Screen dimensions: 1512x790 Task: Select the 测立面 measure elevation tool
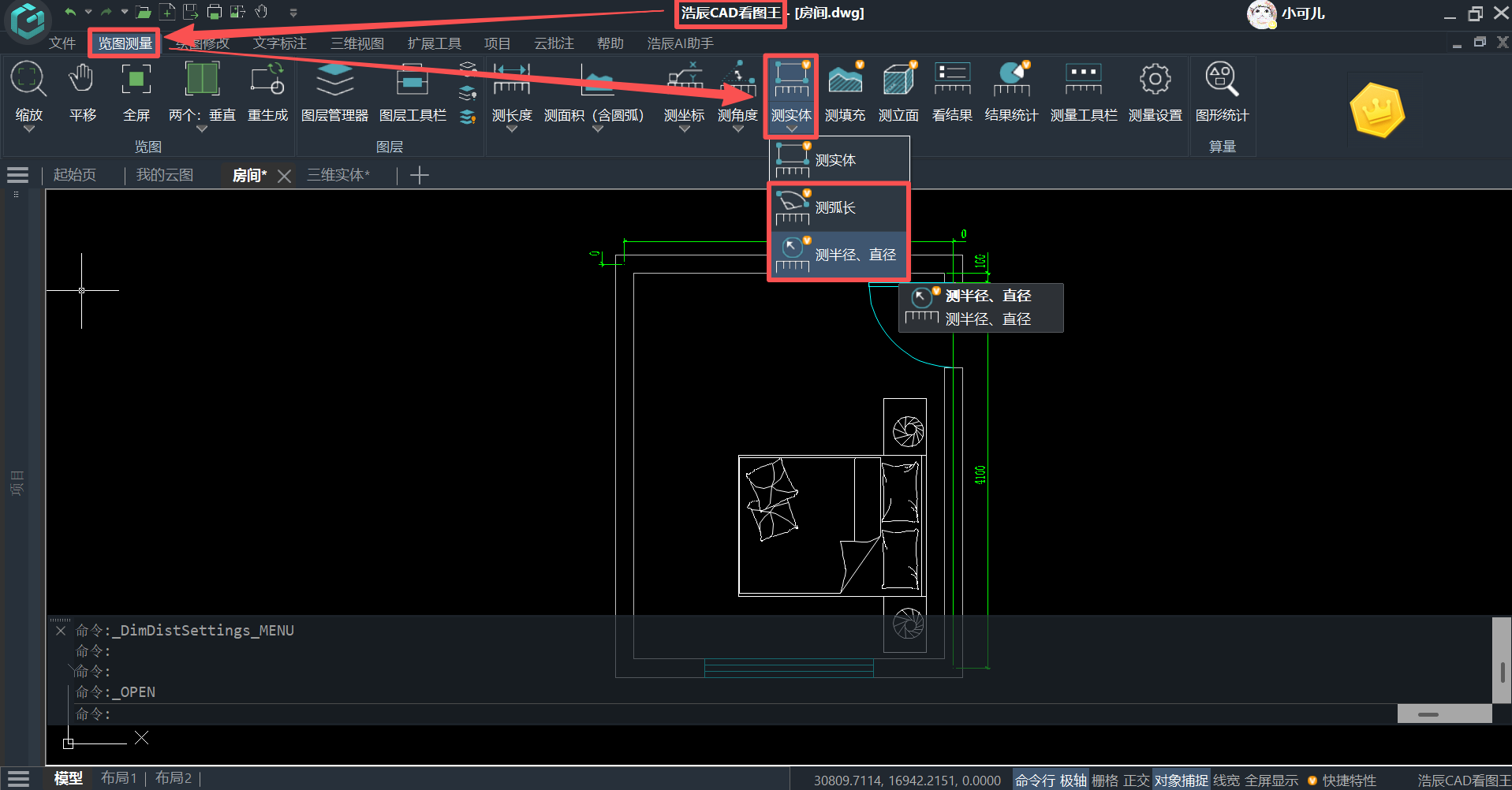click(898, 91)
